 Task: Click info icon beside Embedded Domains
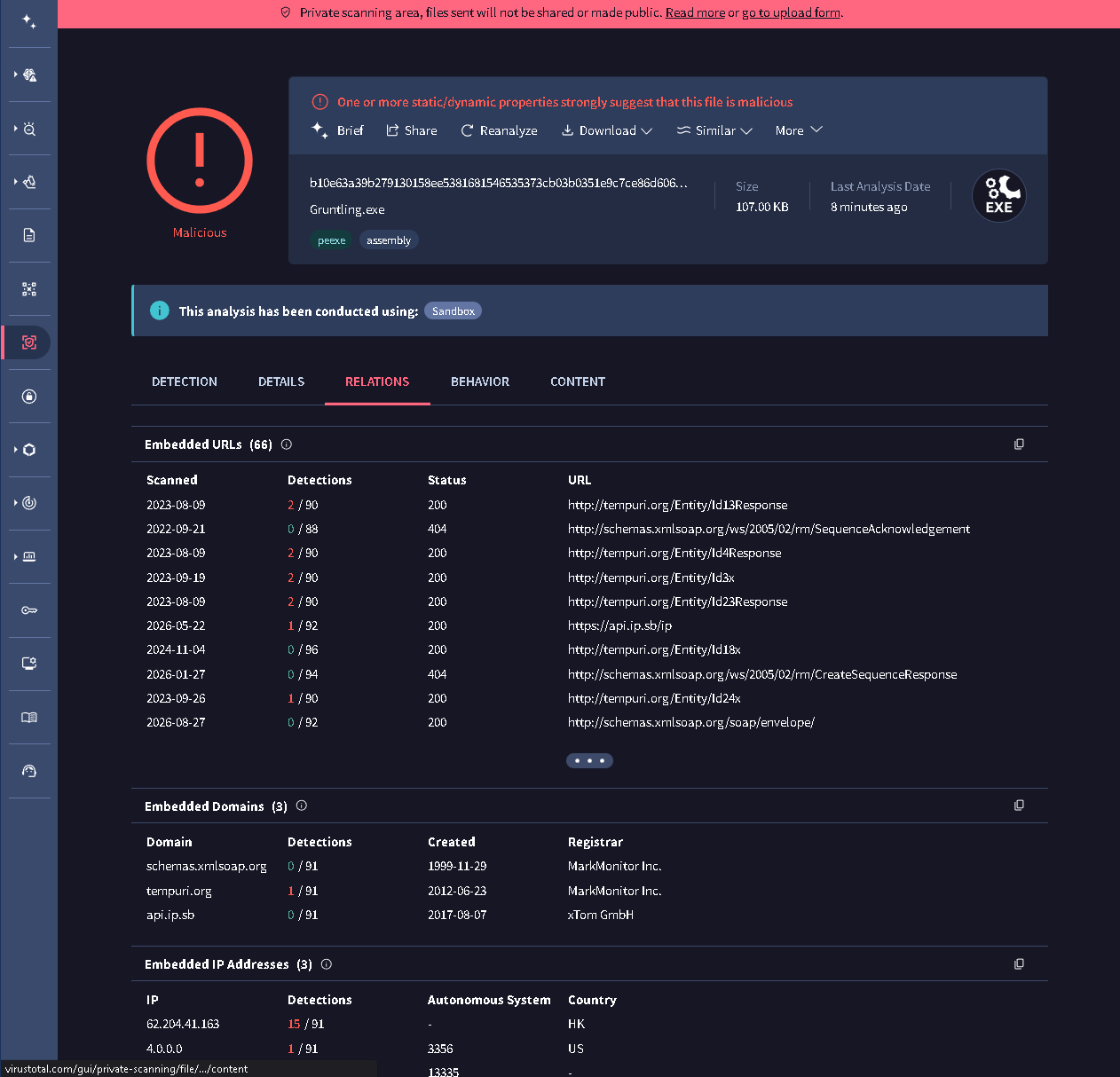302,806
